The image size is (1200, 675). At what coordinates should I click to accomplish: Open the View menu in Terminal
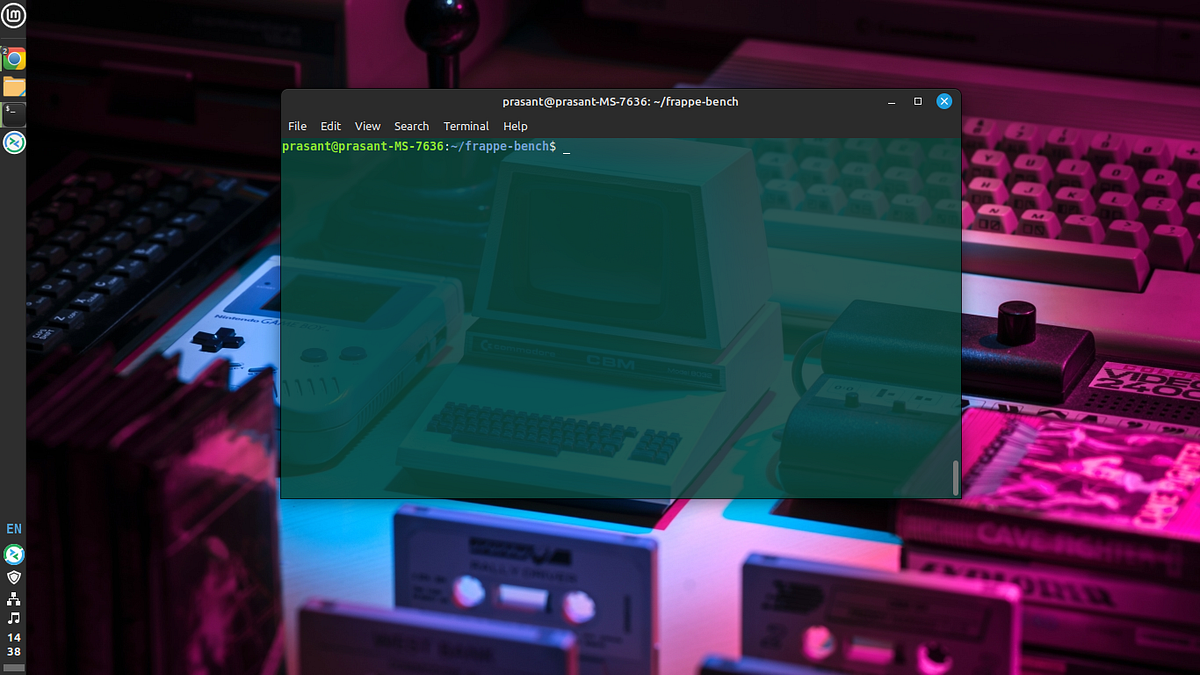[367, 126]
